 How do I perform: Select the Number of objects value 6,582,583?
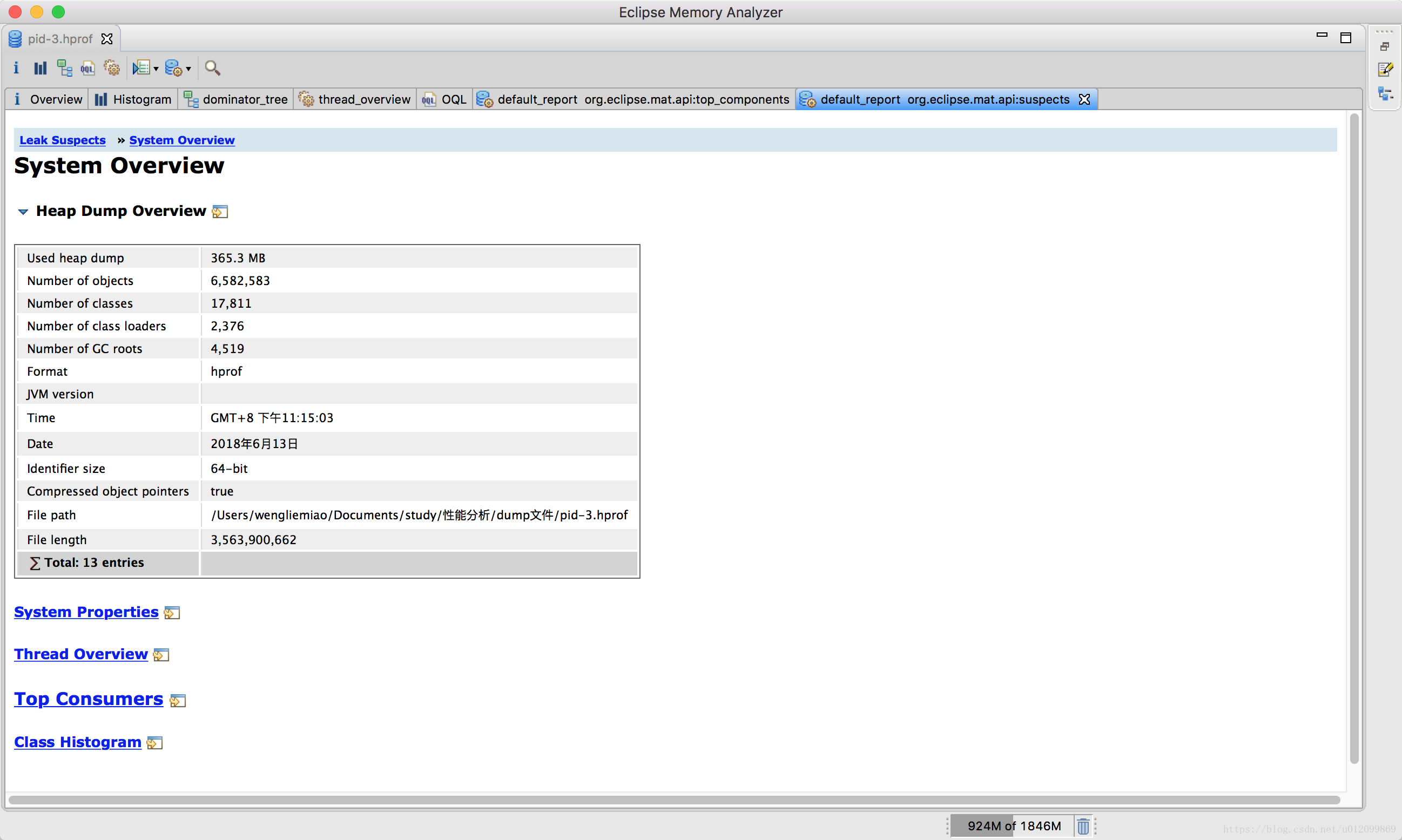pyautogui.click(x=240, y=280)
